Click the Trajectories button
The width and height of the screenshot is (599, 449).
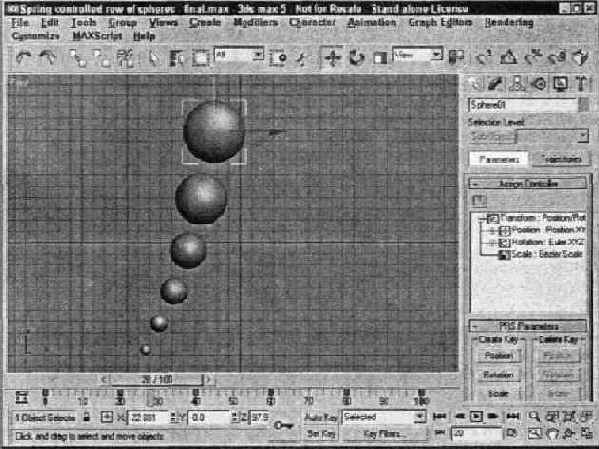[562, 159]
